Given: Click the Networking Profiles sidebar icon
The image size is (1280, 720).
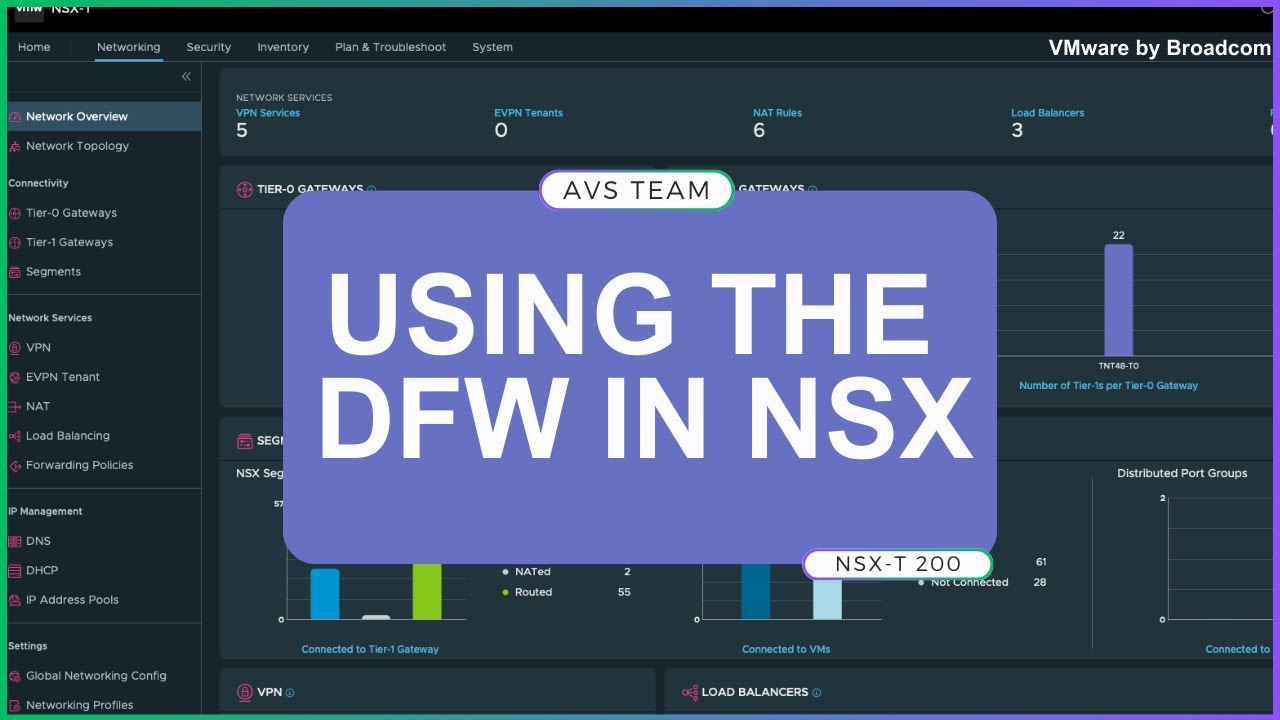Looking at the screenshot, I should [15, 705].
